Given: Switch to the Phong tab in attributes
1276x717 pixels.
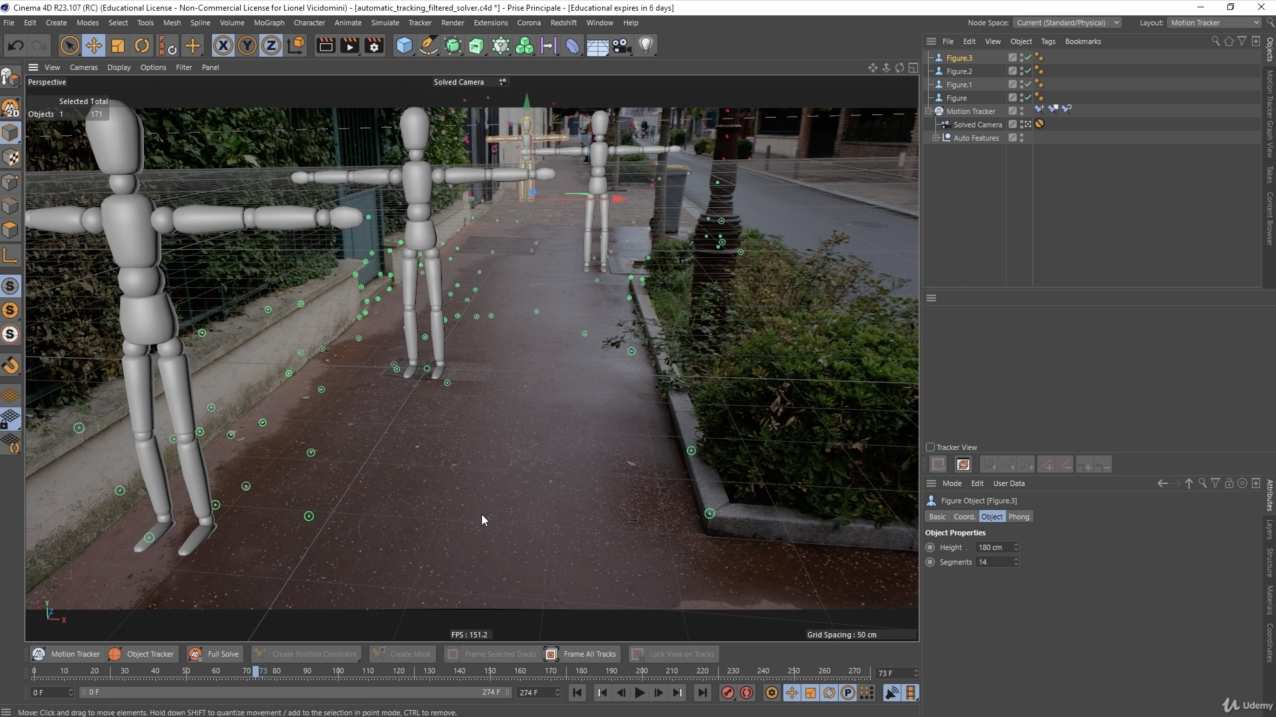Looking at the screenshot, I should 1018,516.
